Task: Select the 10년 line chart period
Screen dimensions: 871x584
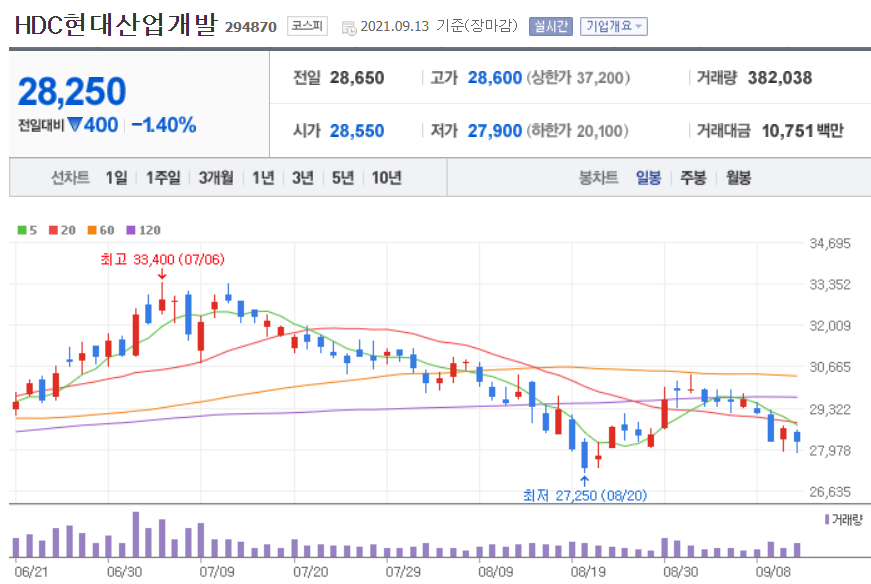Action: click(x=387, y=178)
